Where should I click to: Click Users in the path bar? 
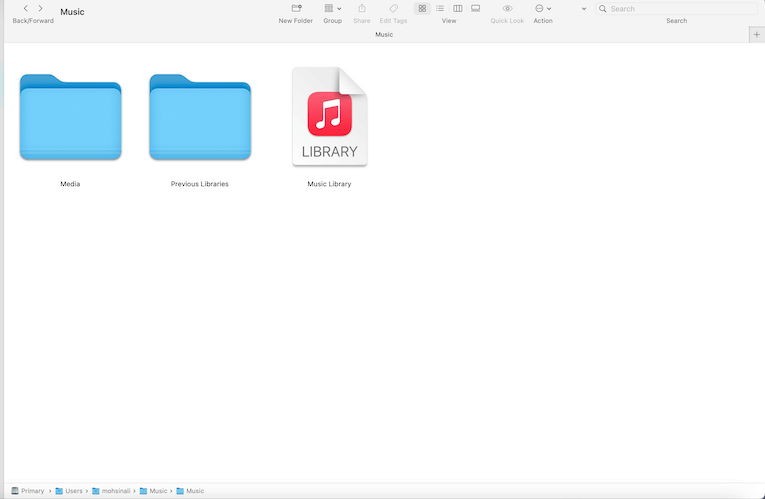74,491
